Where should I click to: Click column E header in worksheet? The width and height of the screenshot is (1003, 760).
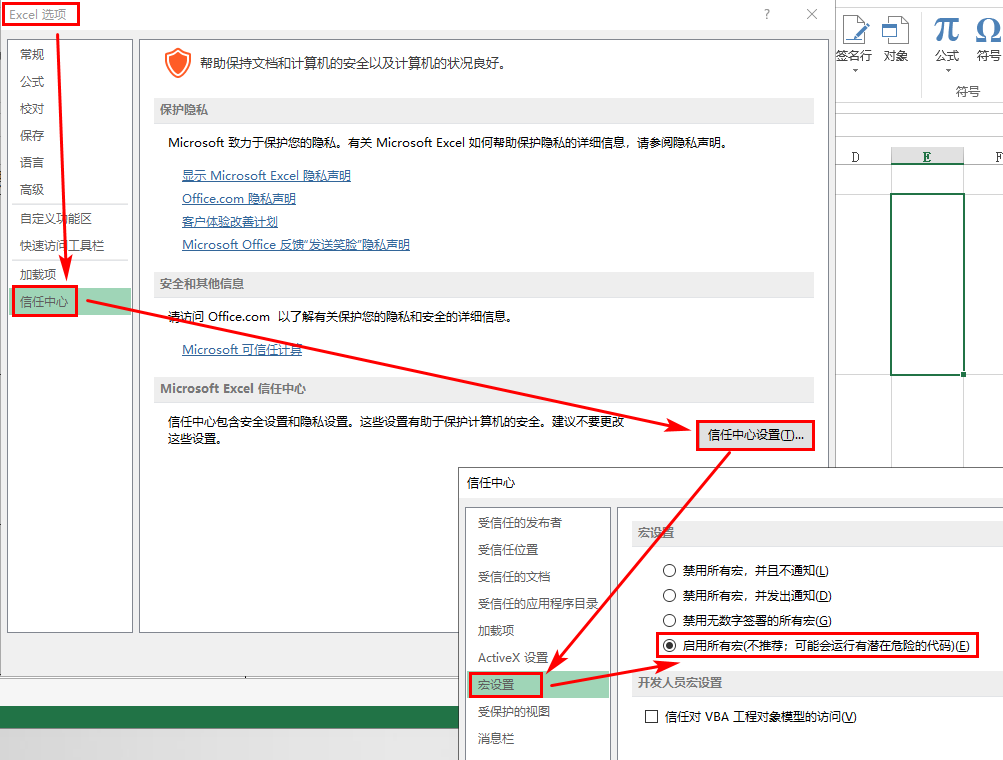pyautogui.click(x=927, y=157)
